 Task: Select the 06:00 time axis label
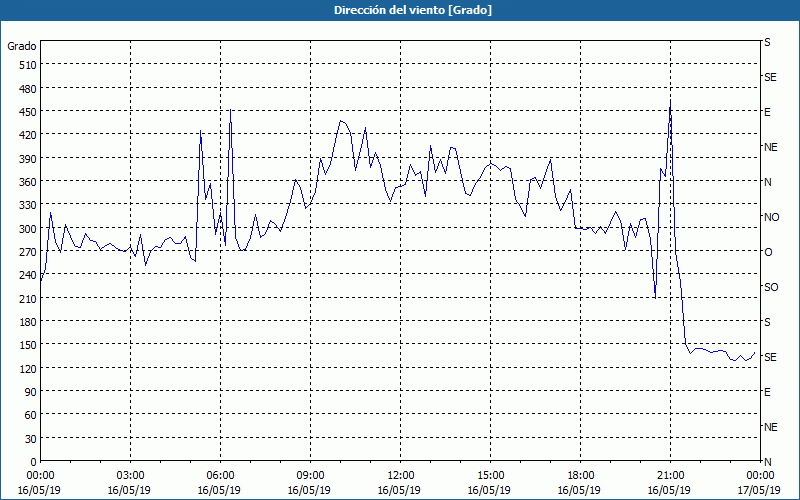coord(220,476)
